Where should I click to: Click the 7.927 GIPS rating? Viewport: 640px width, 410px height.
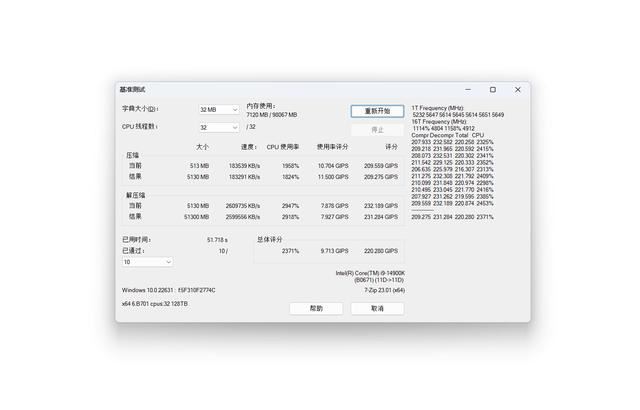pyautogui.click(x=335, y=217)
